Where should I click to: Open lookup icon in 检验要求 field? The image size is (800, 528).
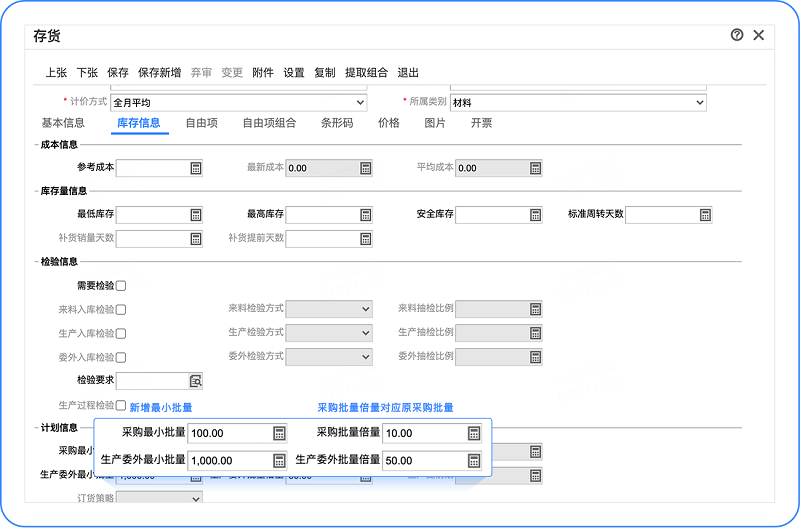coord(196,381)
